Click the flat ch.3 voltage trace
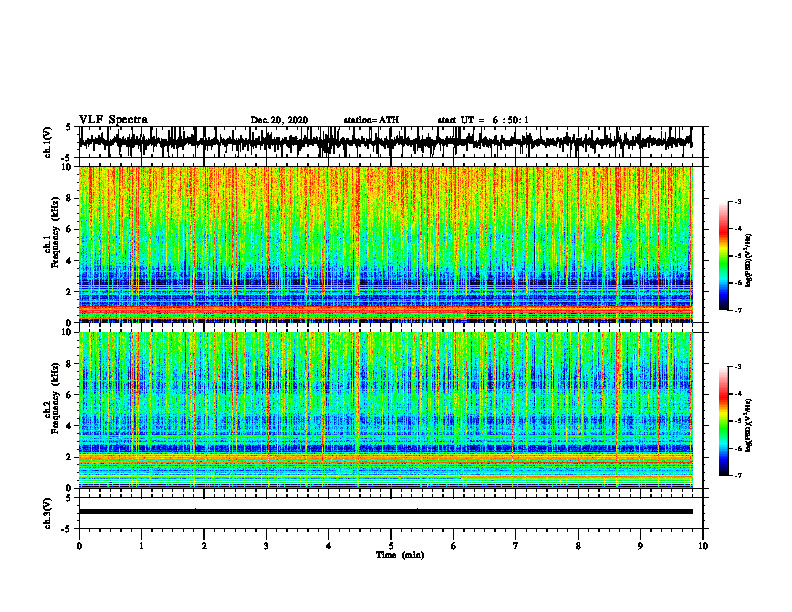This screenshot has width=792, height=612. click(x=385, y=512)
